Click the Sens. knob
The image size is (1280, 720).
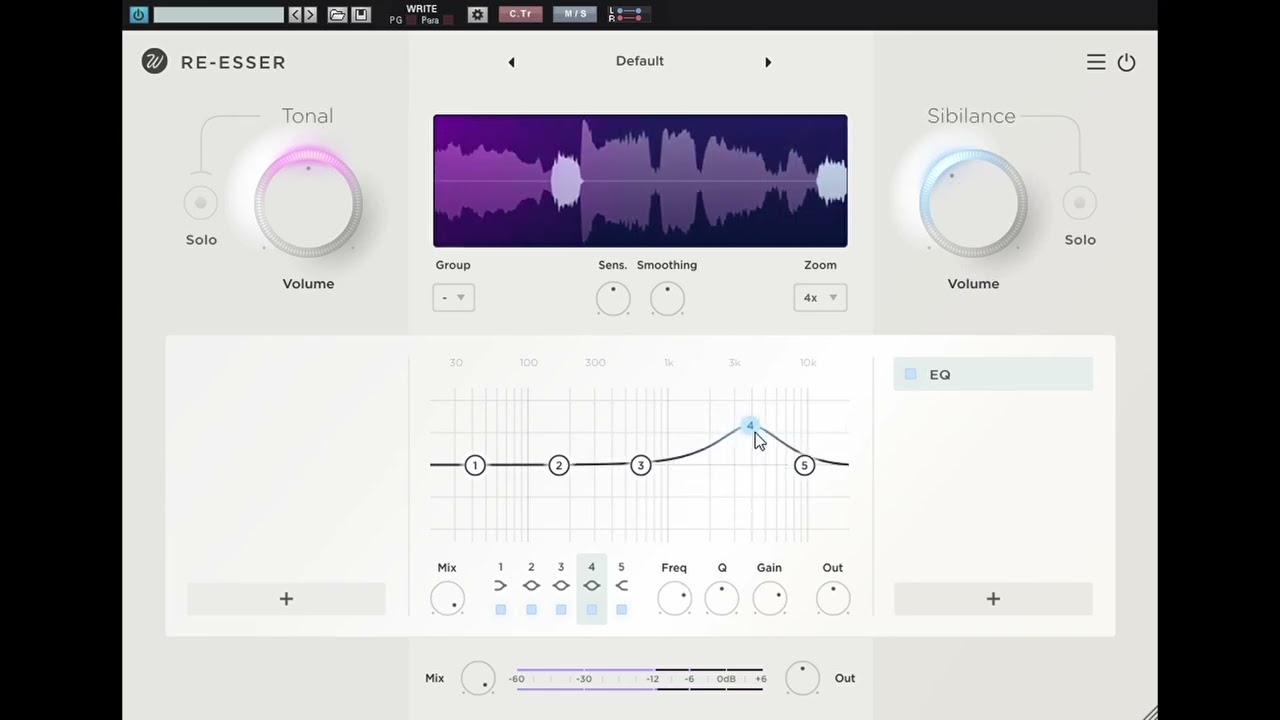coord(613,298)
